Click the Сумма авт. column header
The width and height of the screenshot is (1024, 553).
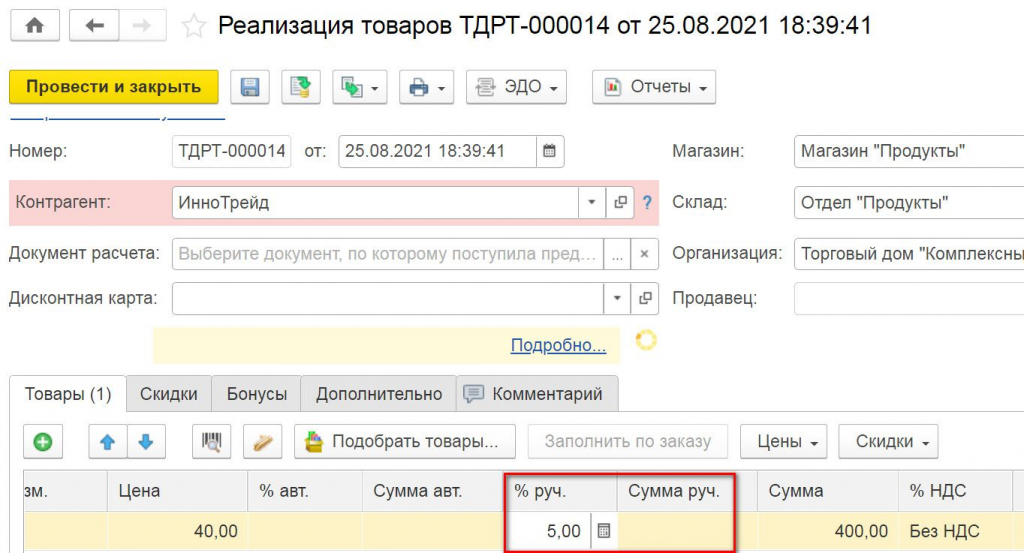432,491
